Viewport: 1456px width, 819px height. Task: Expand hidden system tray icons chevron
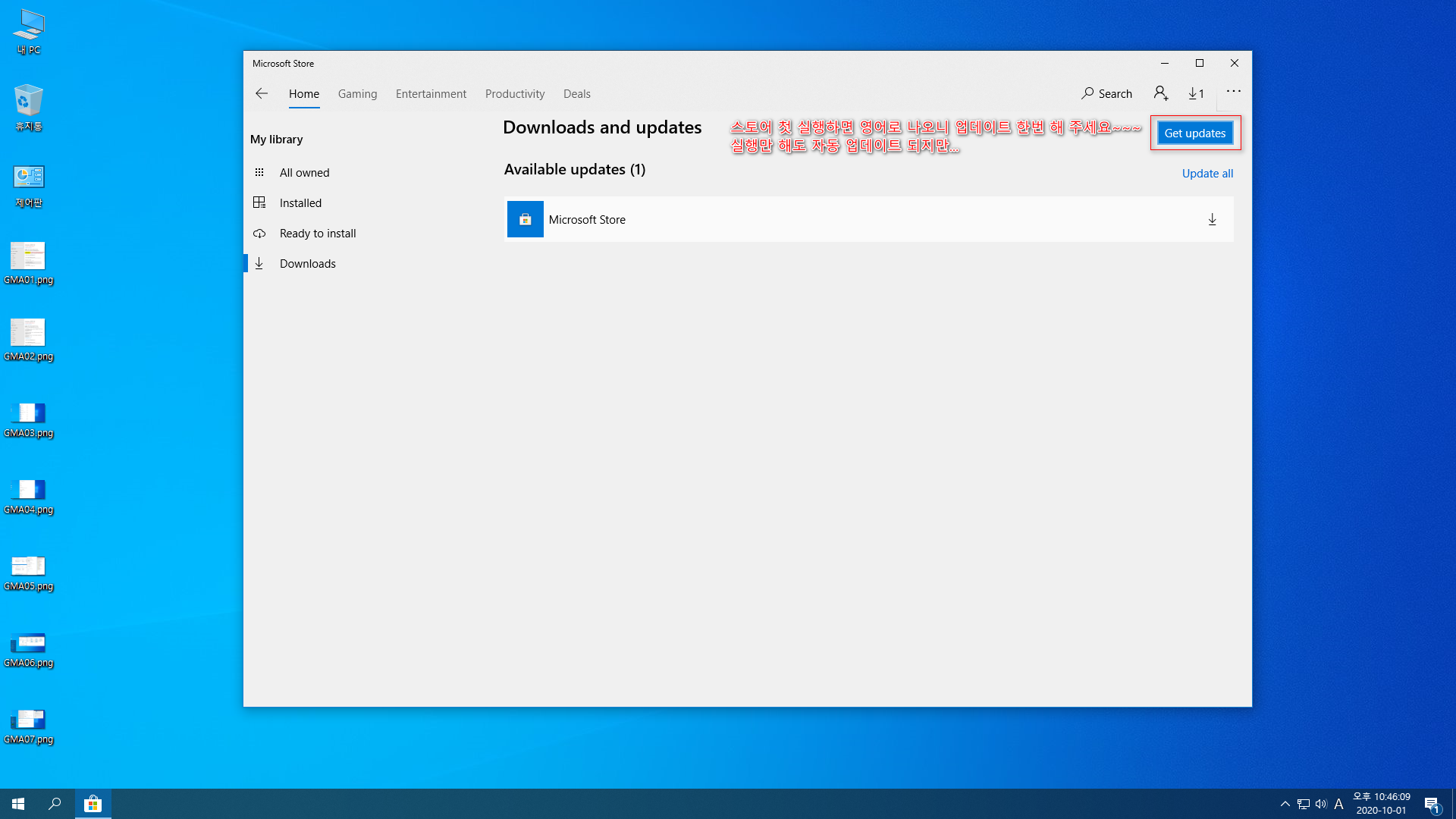(x=1285, y=804)
